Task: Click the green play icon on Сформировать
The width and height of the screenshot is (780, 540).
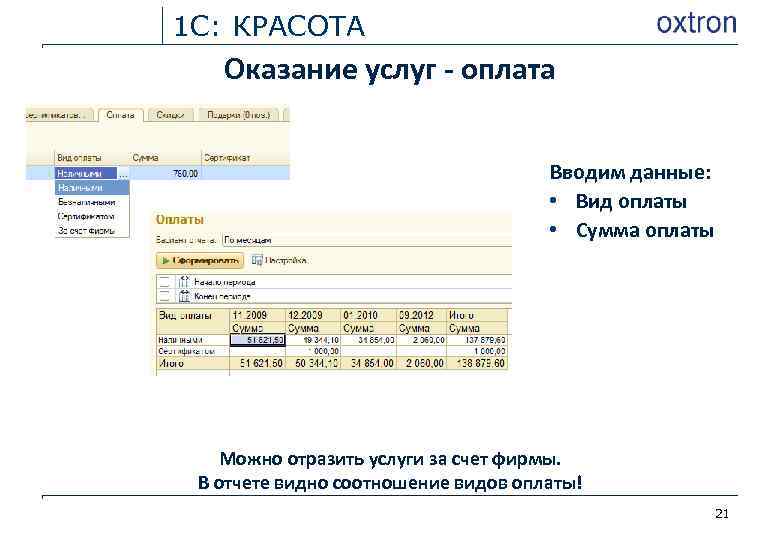Action: point(166,261)
